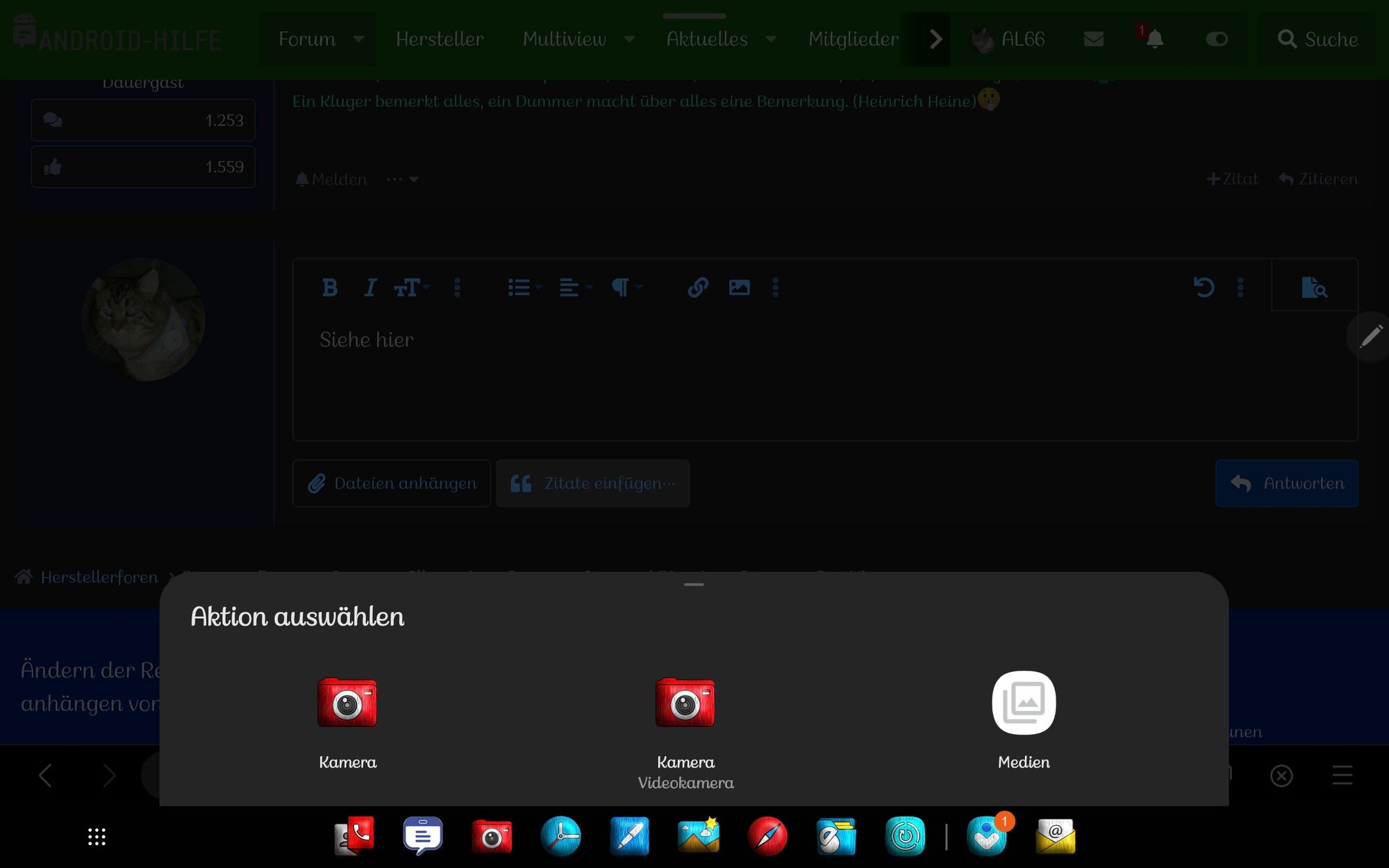The height and width of the screenshot is (868, 1389).
Task: Select Kamera Videokamera option
Action: (x=685, y=703)
